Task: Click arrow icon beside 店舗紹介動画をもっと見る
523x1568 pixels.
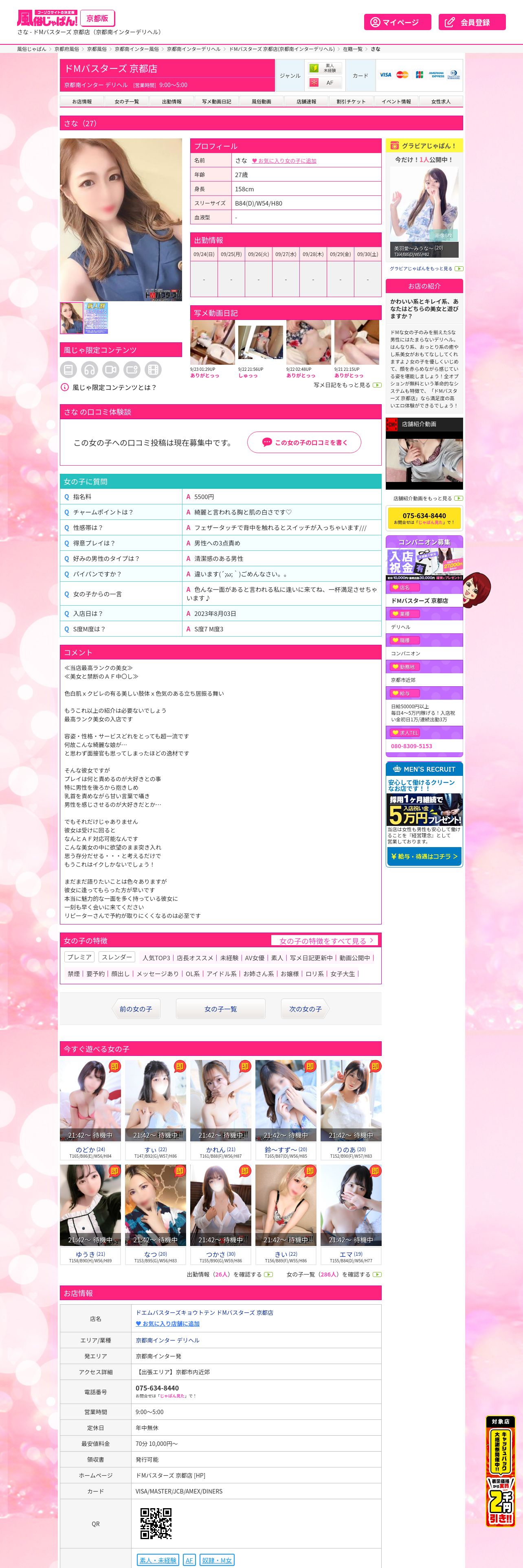Action: tap(459, 498)
